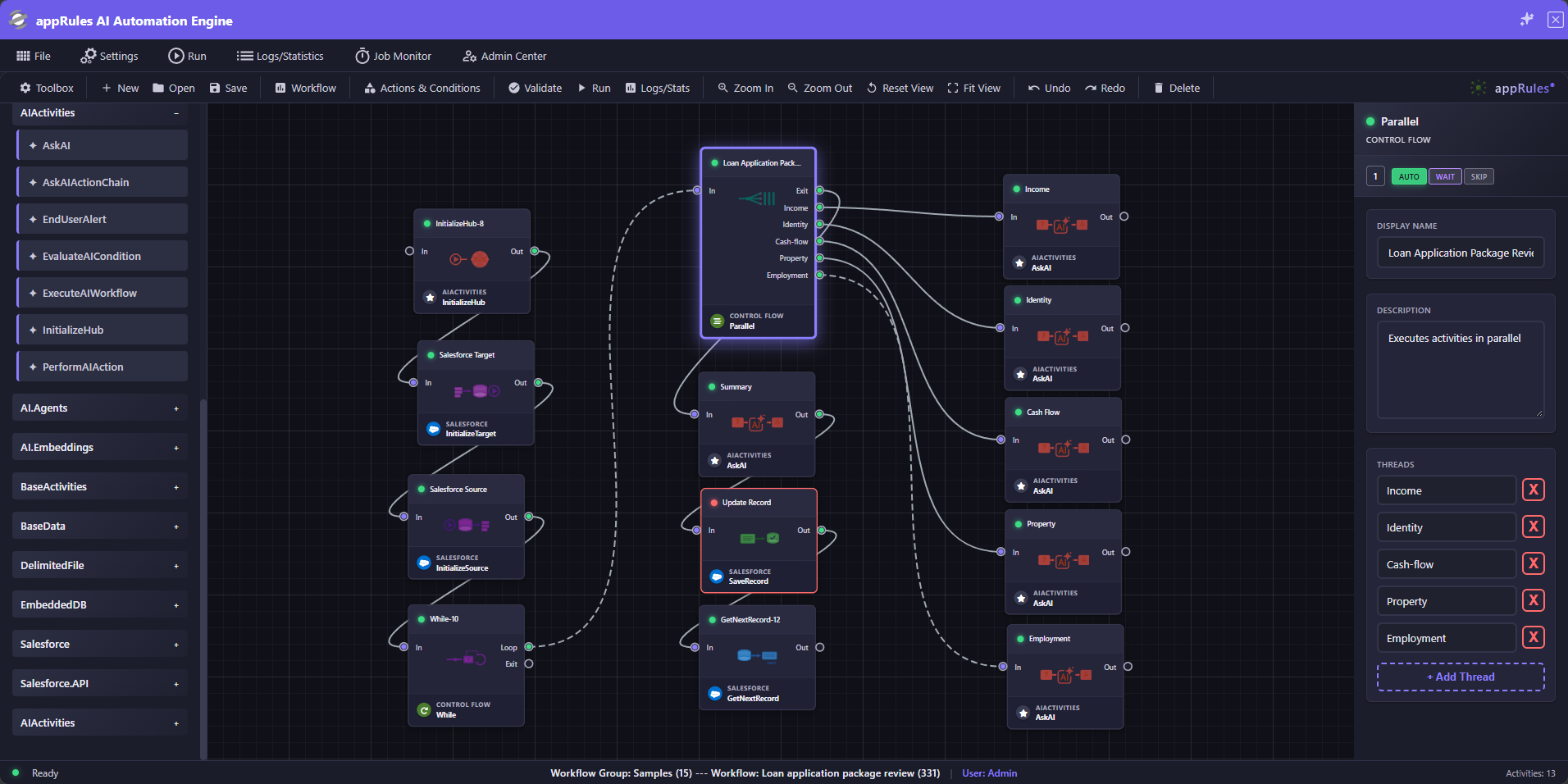
Task: Validate the workflow
Action: [535, 88]
